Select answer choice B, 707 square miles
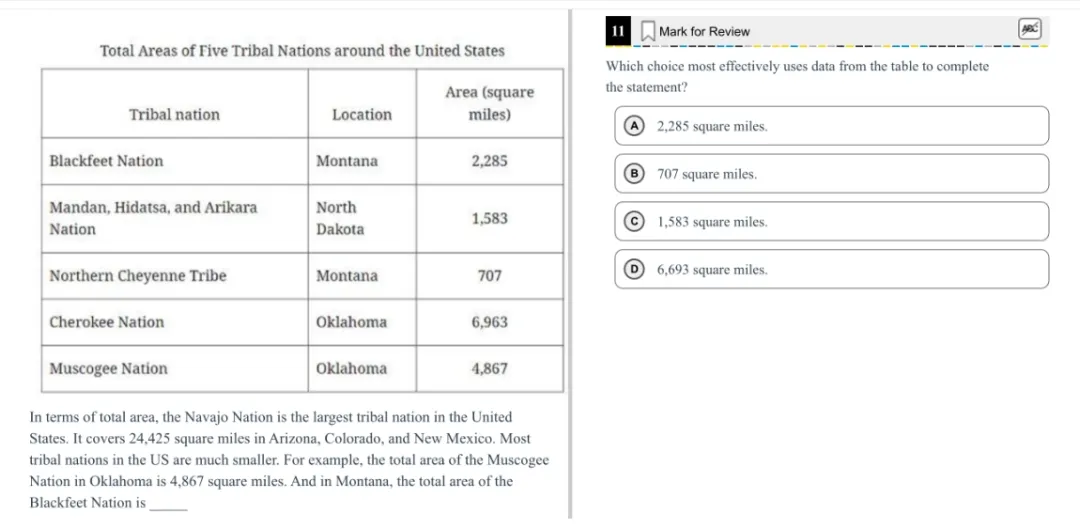This screenshot has width=1080, height=529. (831, 174)
